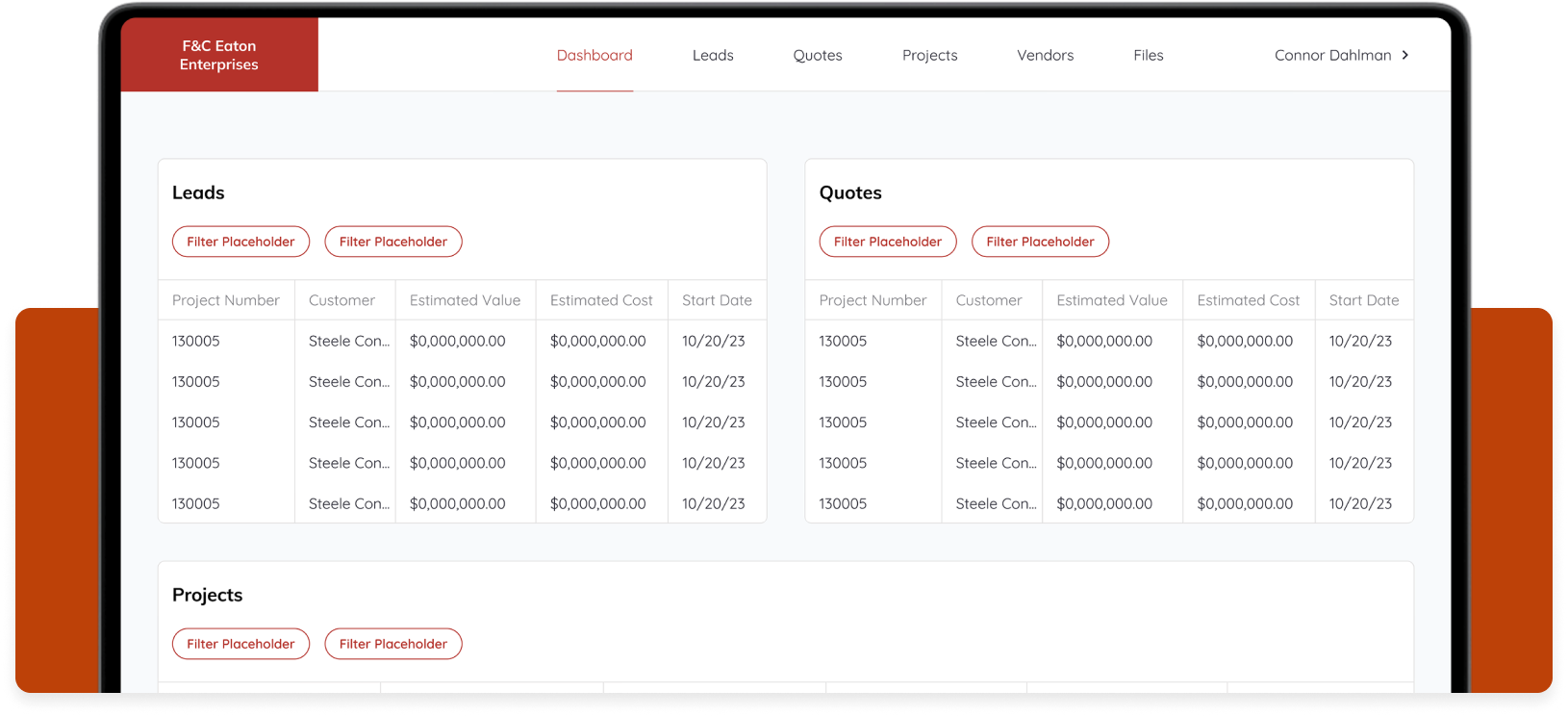1568x716 pixels.
Task: Sort Quotes table by Customer header
Action: coord(988,300)
